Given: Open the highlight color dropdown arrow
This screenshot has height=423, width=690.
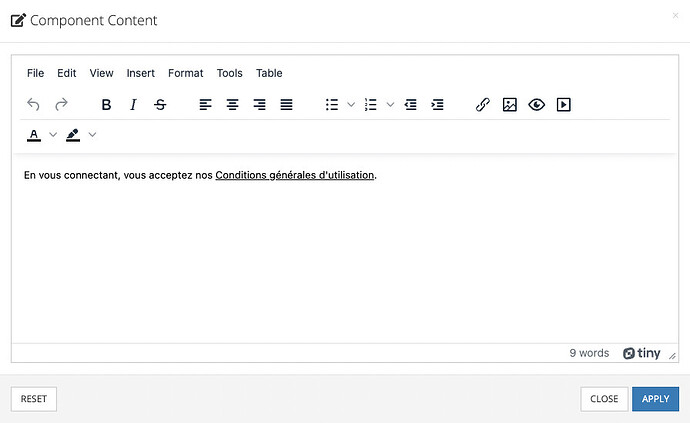Looking at the screenshot, I should [92, 135].
